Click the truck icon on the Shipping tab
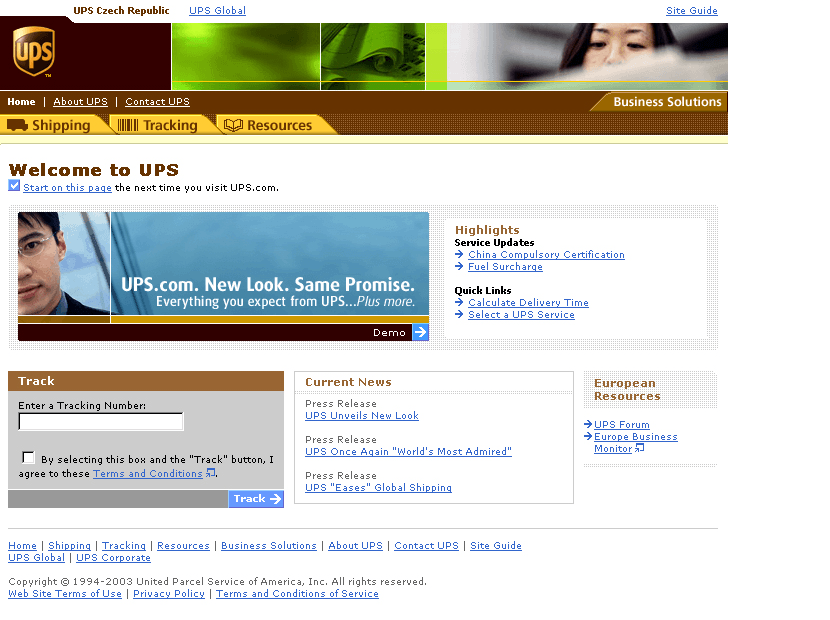This screenshot has height=620, width=830. [x=17, y=125]
